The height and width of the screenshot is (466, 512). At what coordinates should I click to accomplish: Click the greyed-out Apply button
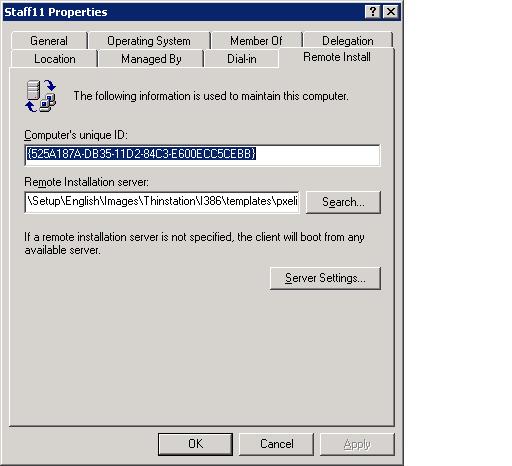click(357, 444)
